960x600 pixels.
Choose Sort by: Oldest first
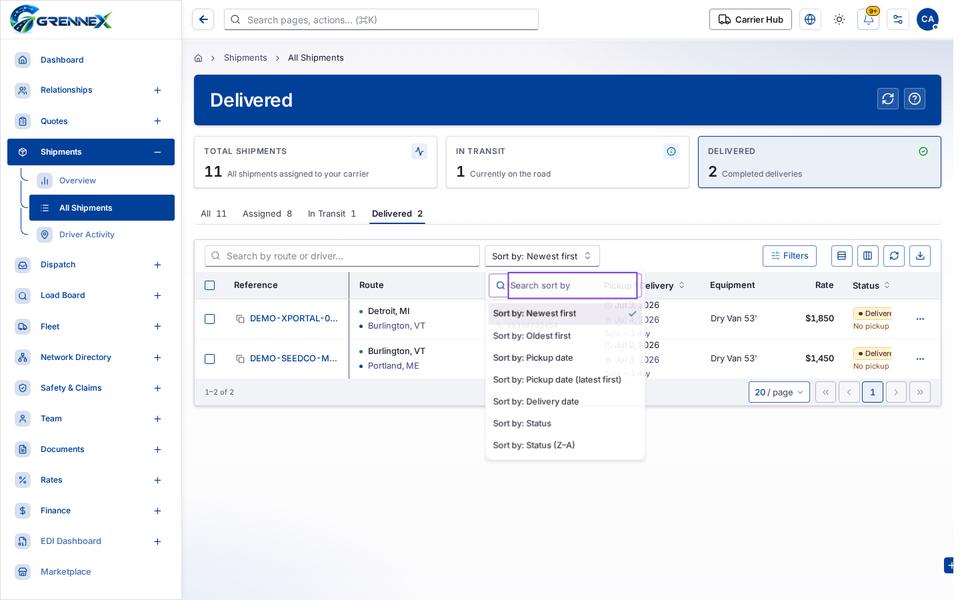click(x=565, y=336)
